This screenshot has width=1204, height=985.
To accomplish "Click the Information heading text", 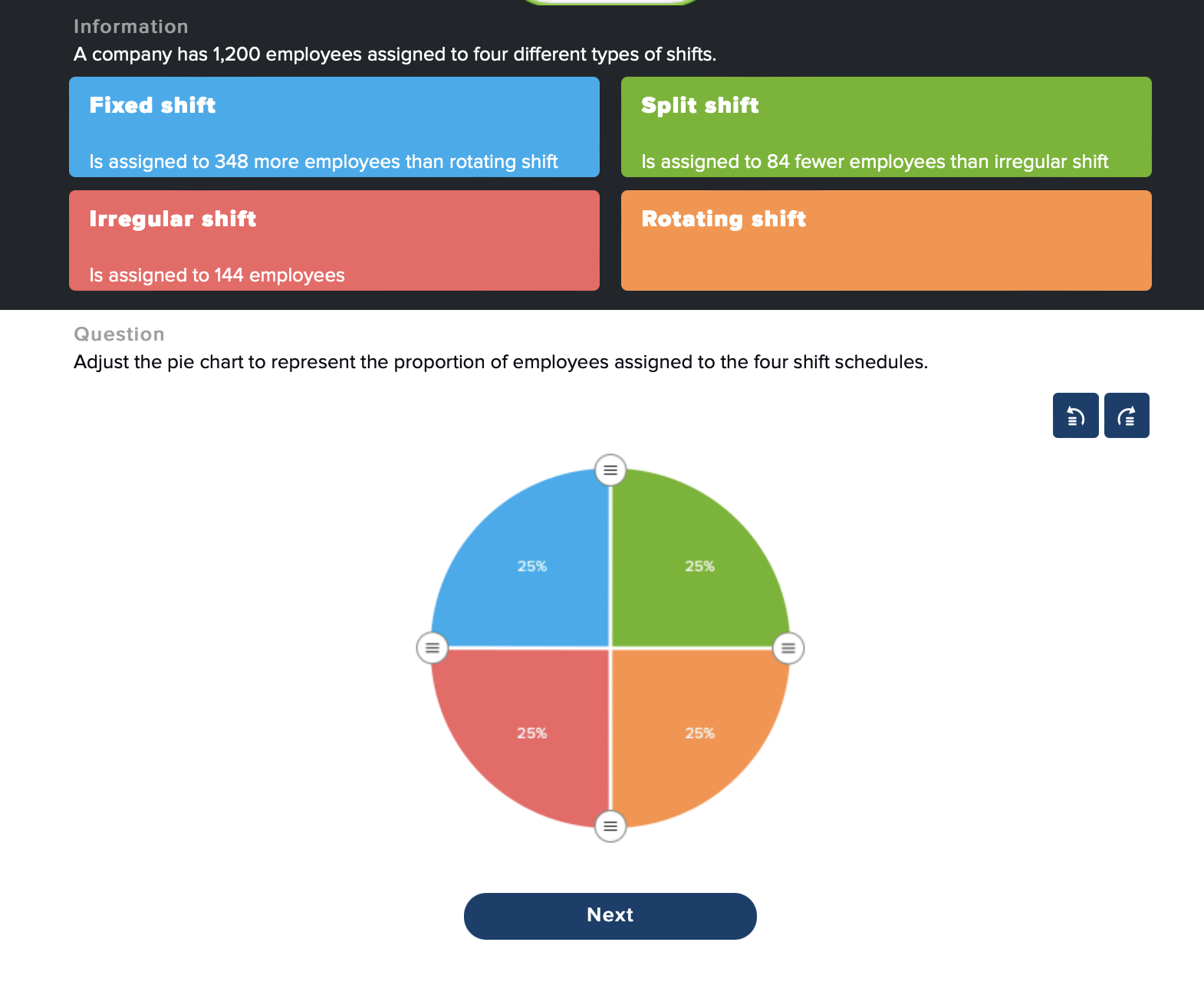I will pos(130,25).
